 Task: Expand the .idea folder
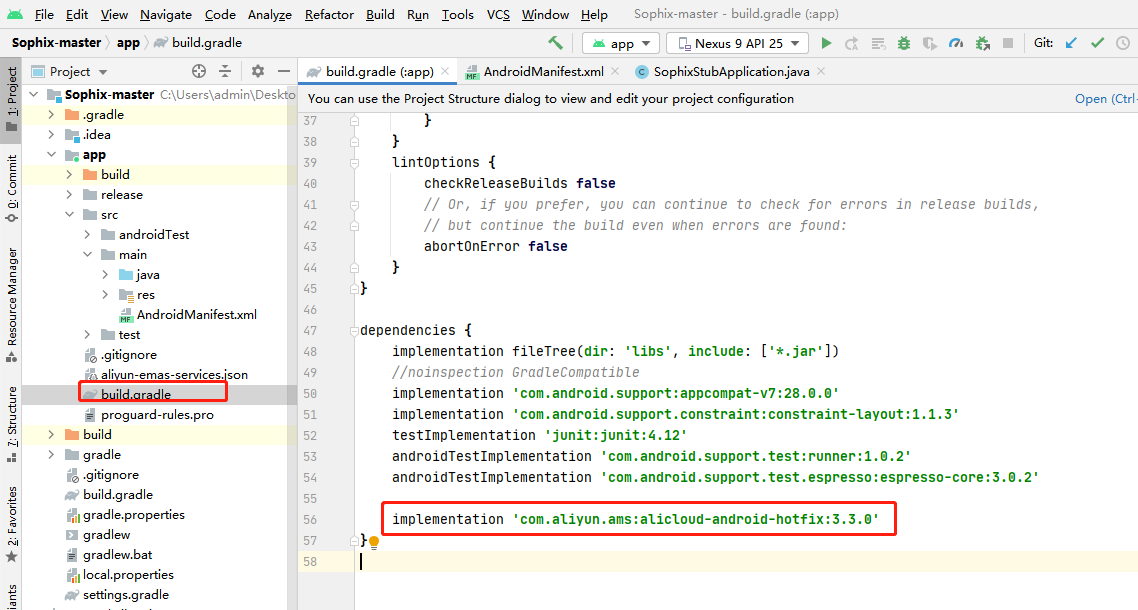tap(51, 134)
